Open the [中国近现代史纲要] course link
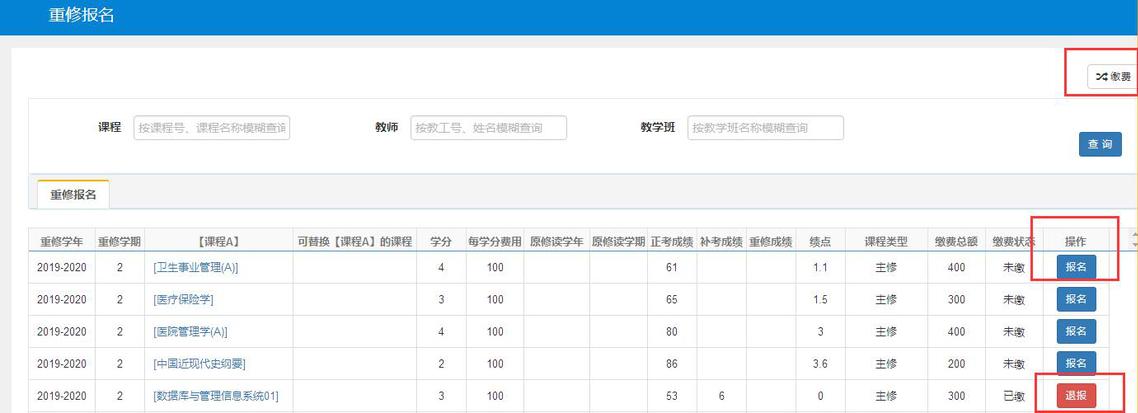 (199, 364)
